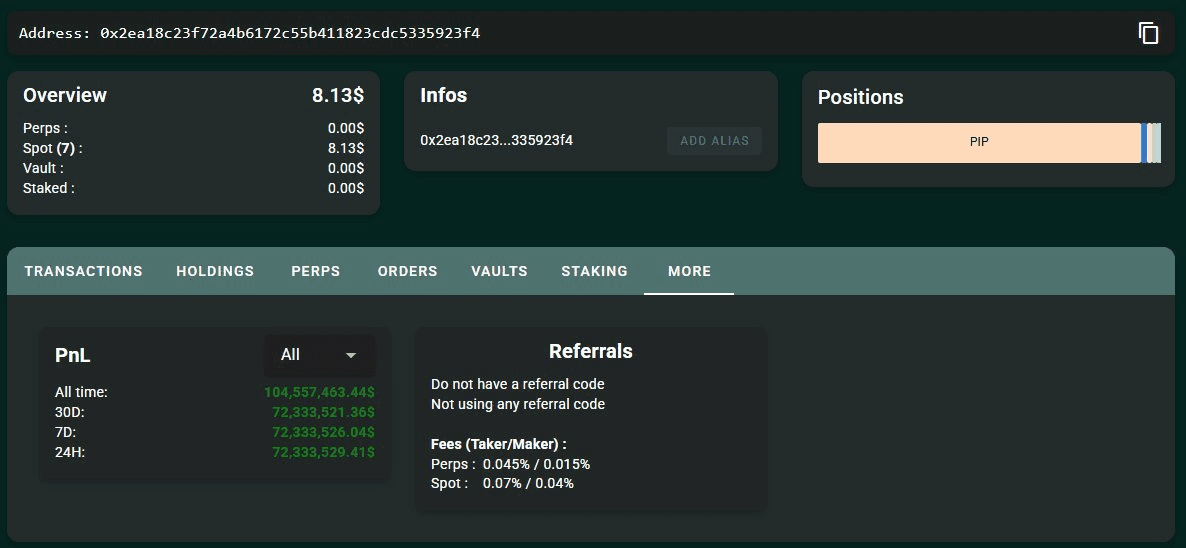Select the full address text at top
1186x548 pixels.
290,33
